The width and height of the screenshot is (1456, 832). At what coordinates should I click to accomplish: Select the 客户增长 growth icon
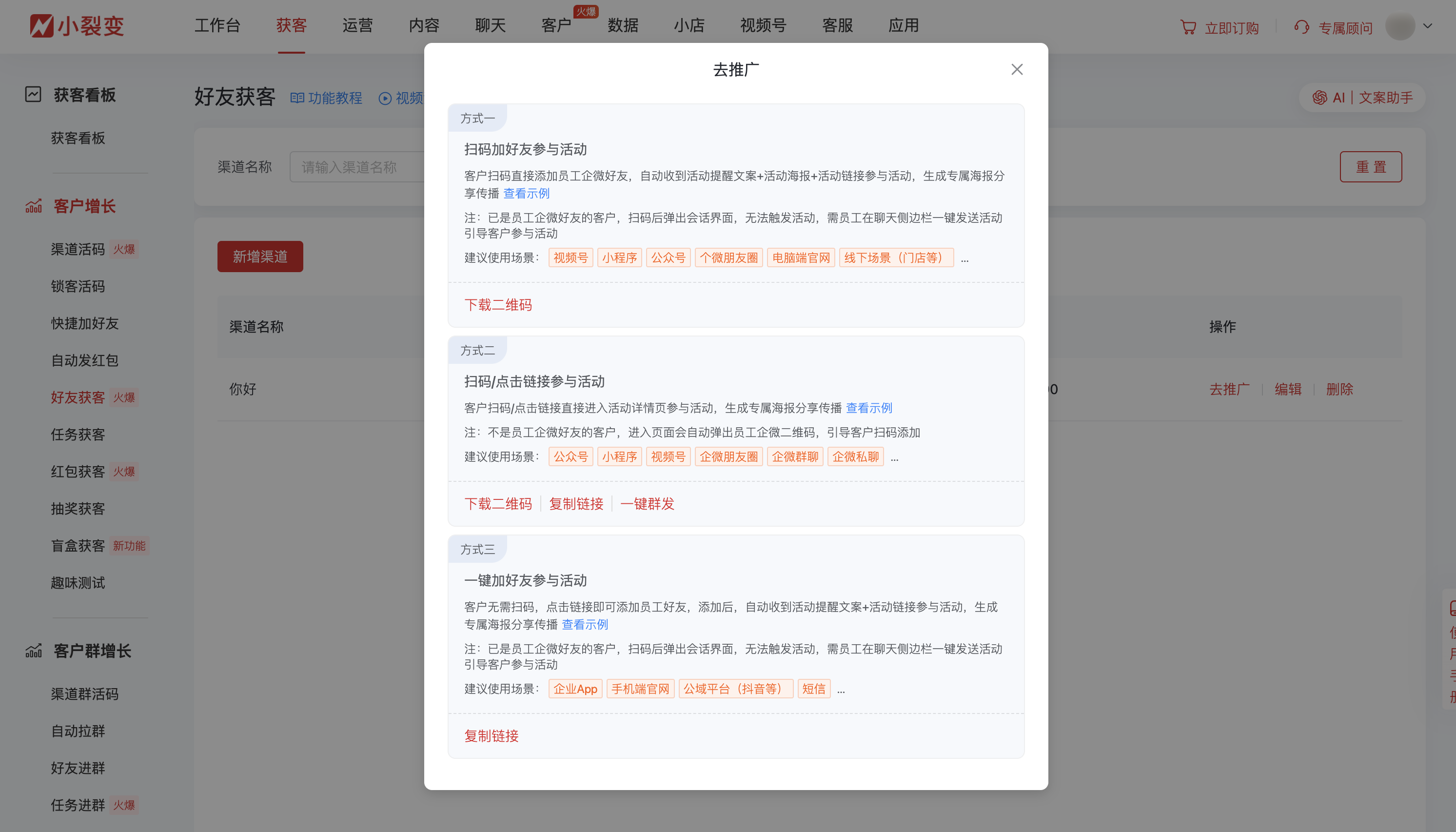33,206
